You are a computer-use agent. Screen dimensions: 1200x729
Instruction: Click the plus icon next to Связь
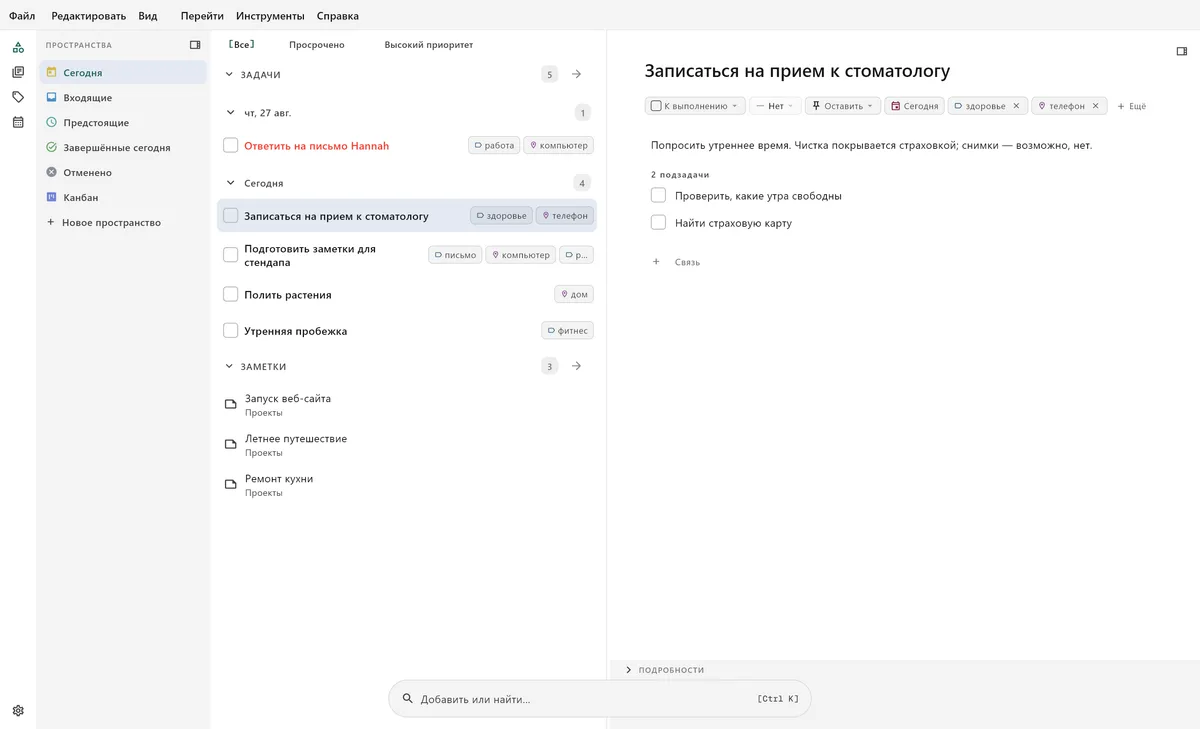pyautogui.click(x=656, y=262)
